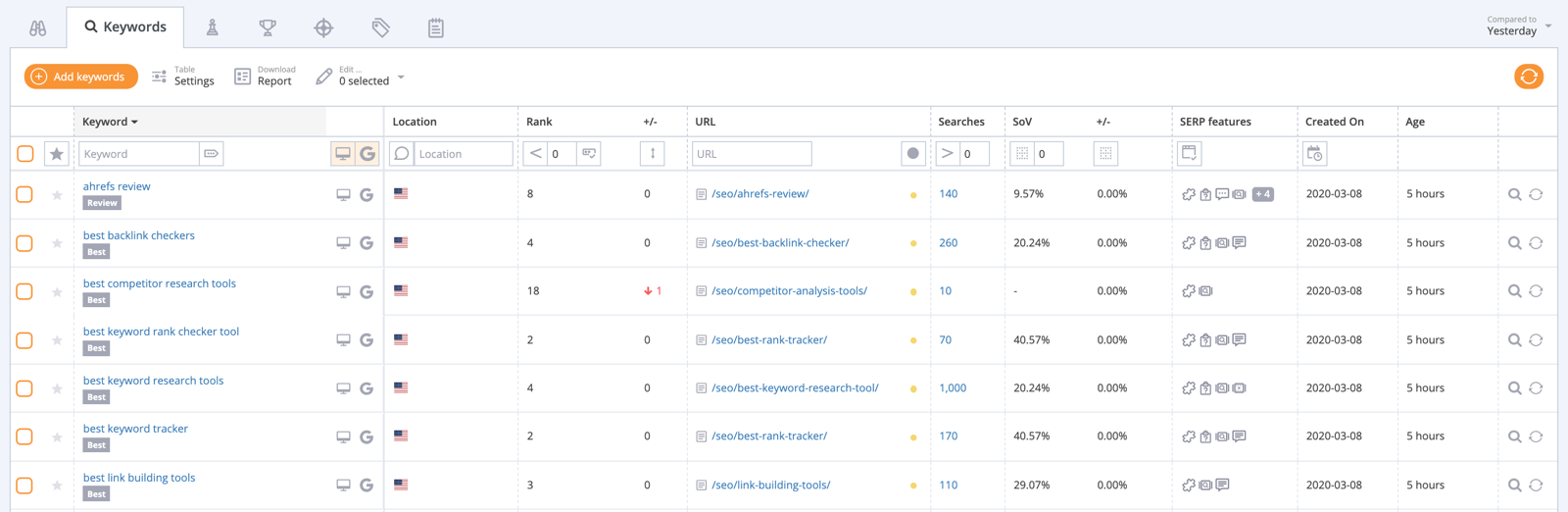Switch to the Keywords tab

[125, 27]
